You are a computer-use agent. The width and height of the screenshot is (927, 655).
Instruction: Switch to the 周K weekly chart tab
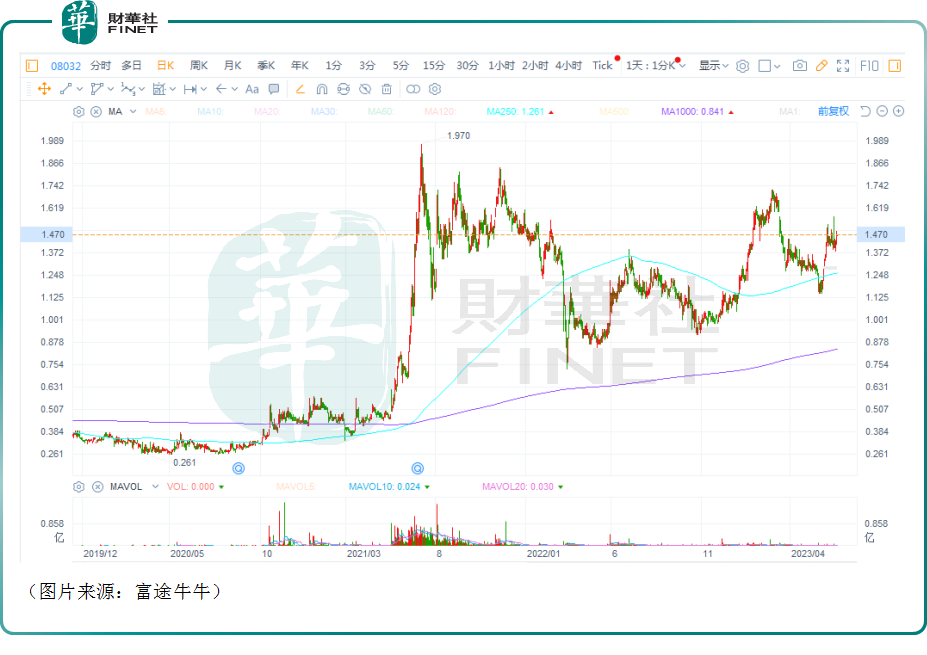click(x=198, y=66)
